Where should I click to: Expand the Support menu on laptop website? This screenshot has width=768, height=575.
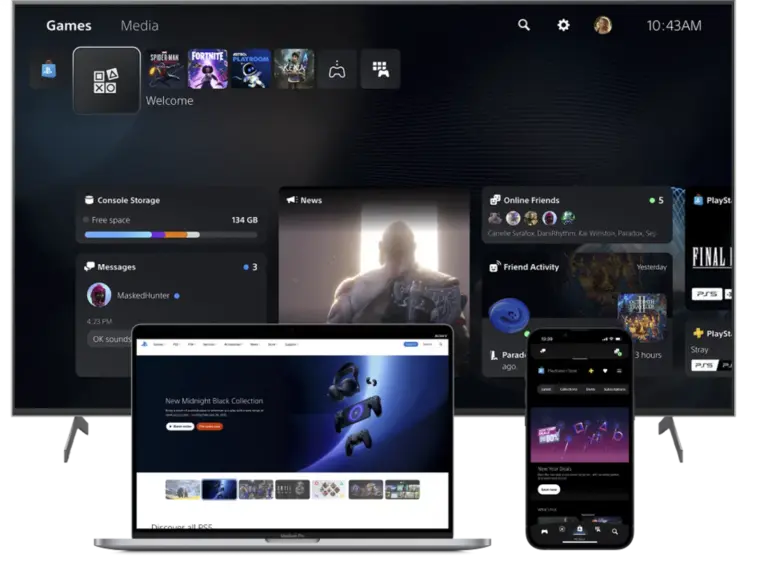pos(291,344)
